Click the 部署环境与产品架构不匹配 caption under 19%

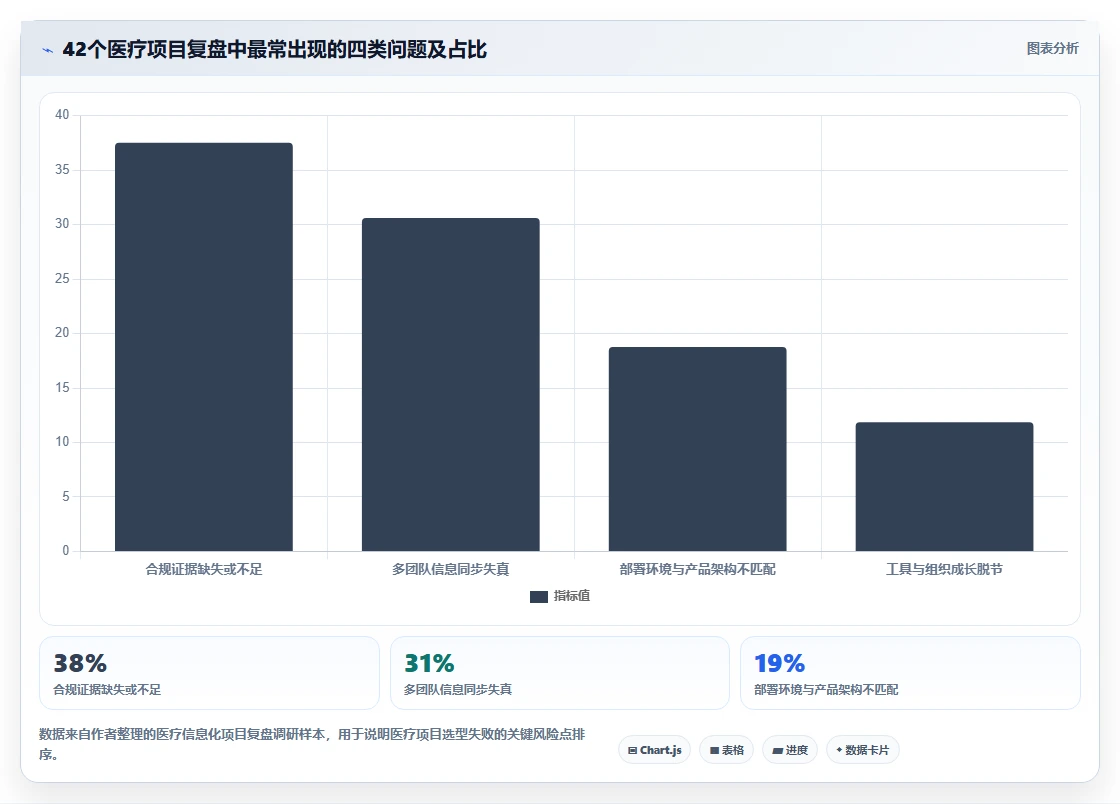tap(826, 690)
